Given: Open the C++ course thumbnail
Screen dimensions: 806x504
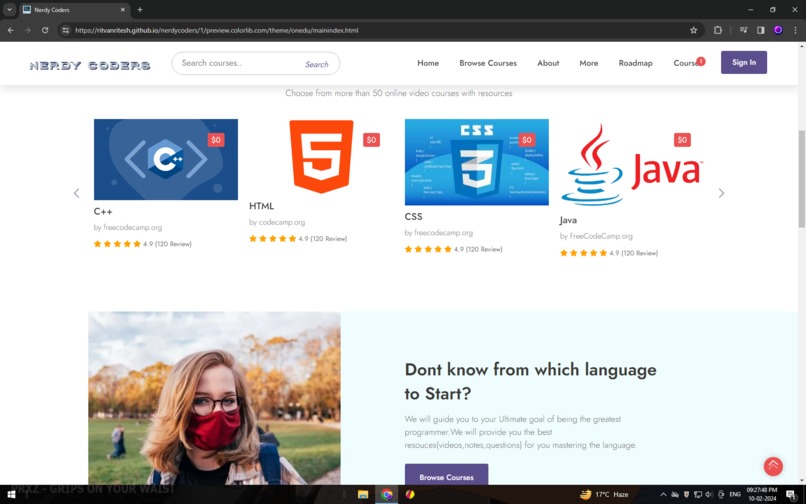Looking at the screenshot, I should (x=166, y=159).
